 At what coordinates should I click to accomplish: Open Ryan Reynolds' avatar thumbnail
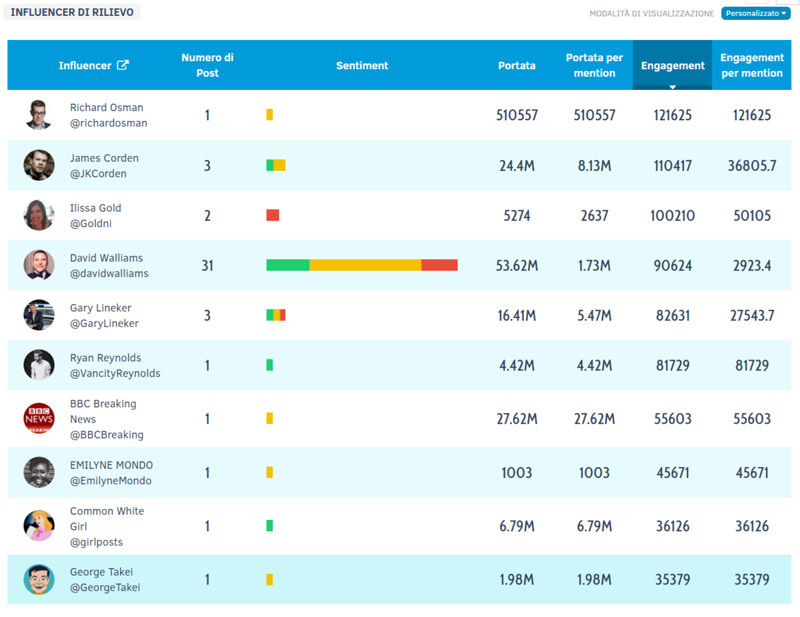pos(39,365)
